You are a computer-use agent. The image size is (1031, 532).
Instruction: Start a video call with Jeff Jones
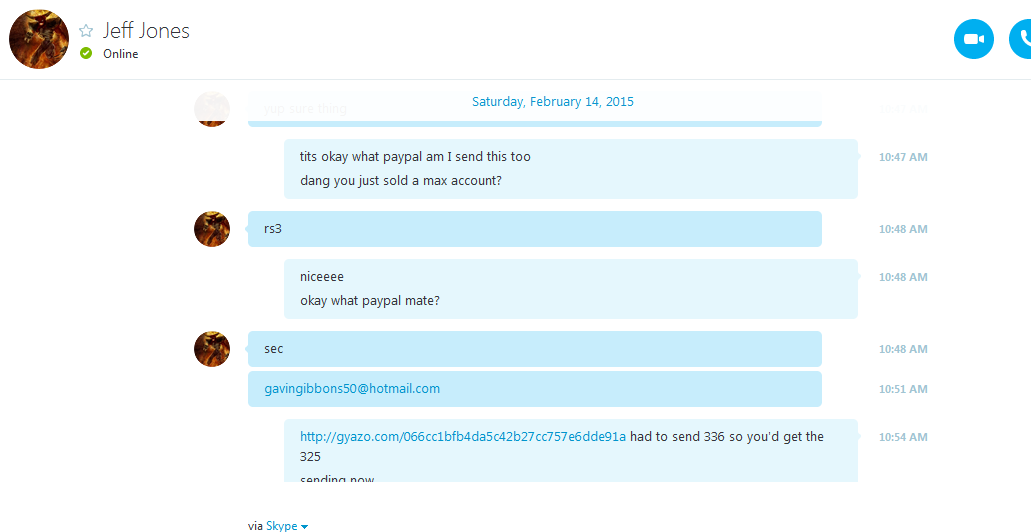click(973, 39)
